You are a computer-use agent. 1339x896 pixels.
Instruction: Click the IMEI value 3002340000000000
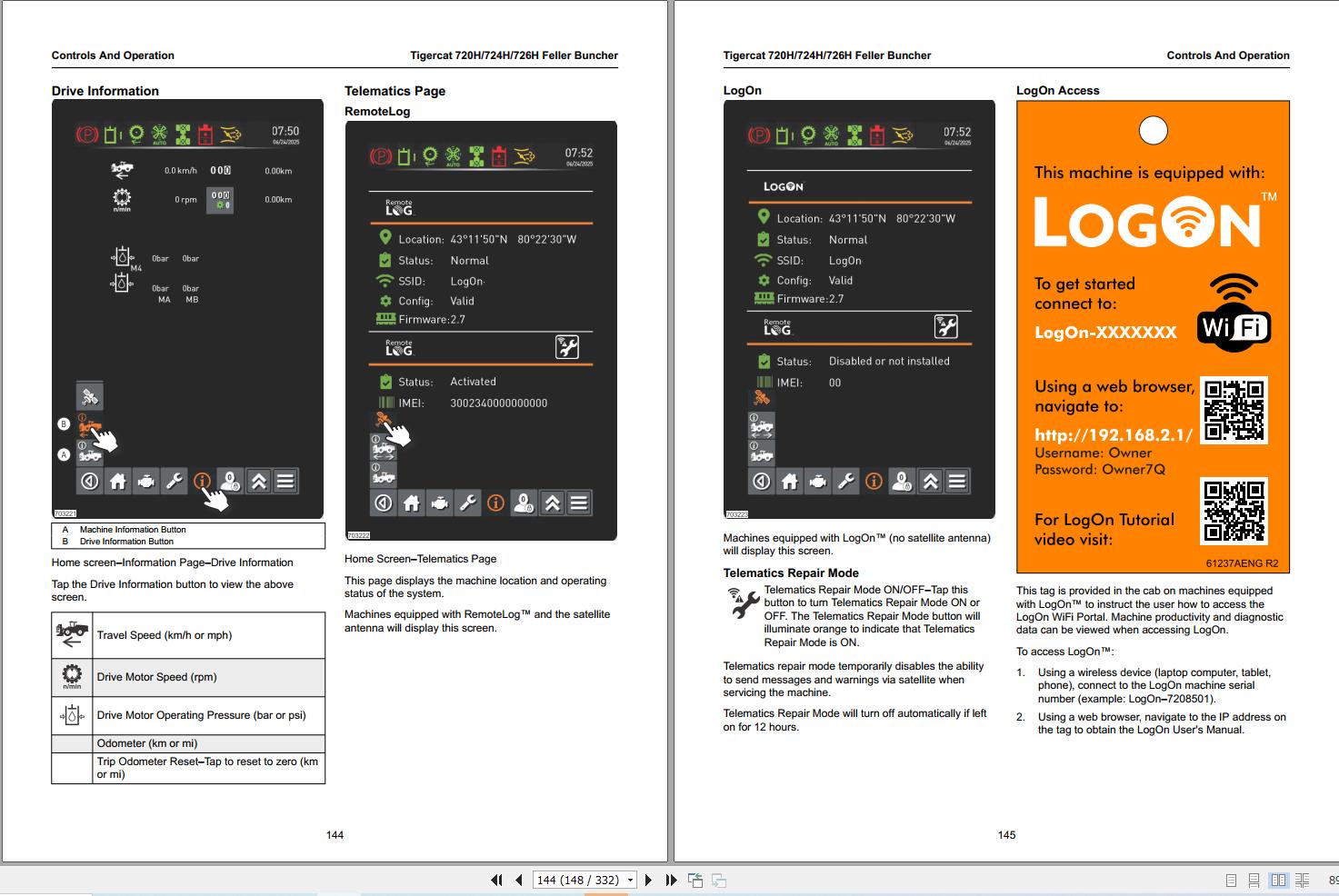[x=499, y=403]
